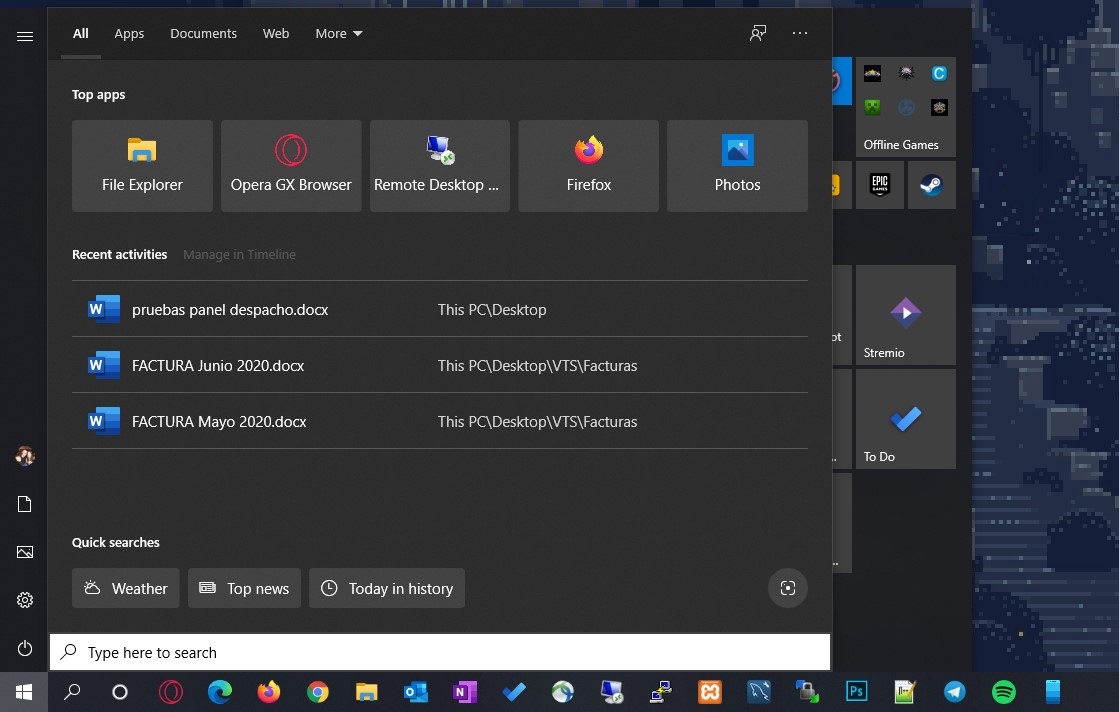Open Settings gear in the Start sidebar
1119x712 pixels.
click(24, 600)
